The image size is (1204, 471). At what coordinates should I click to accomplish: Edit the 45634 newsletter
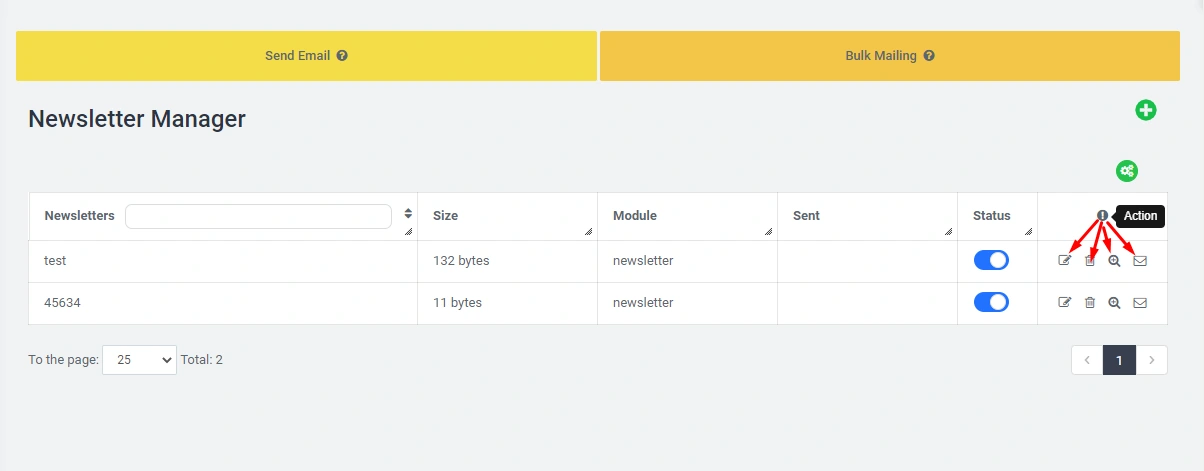point(1065,302)
